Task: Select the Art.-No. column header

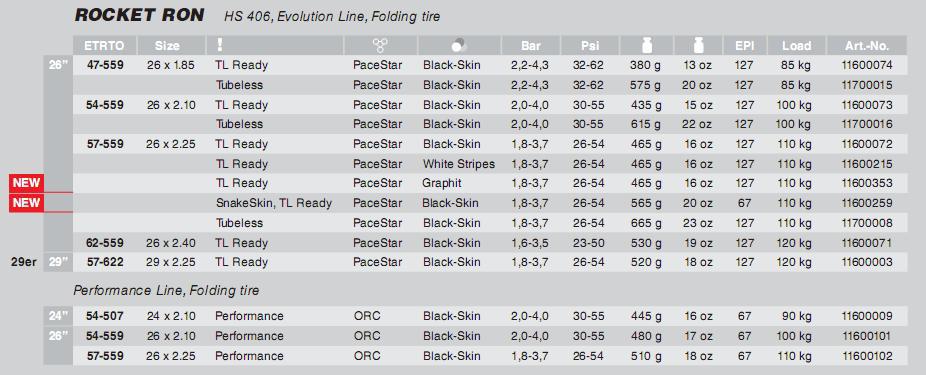Action: tap(866, 45)
